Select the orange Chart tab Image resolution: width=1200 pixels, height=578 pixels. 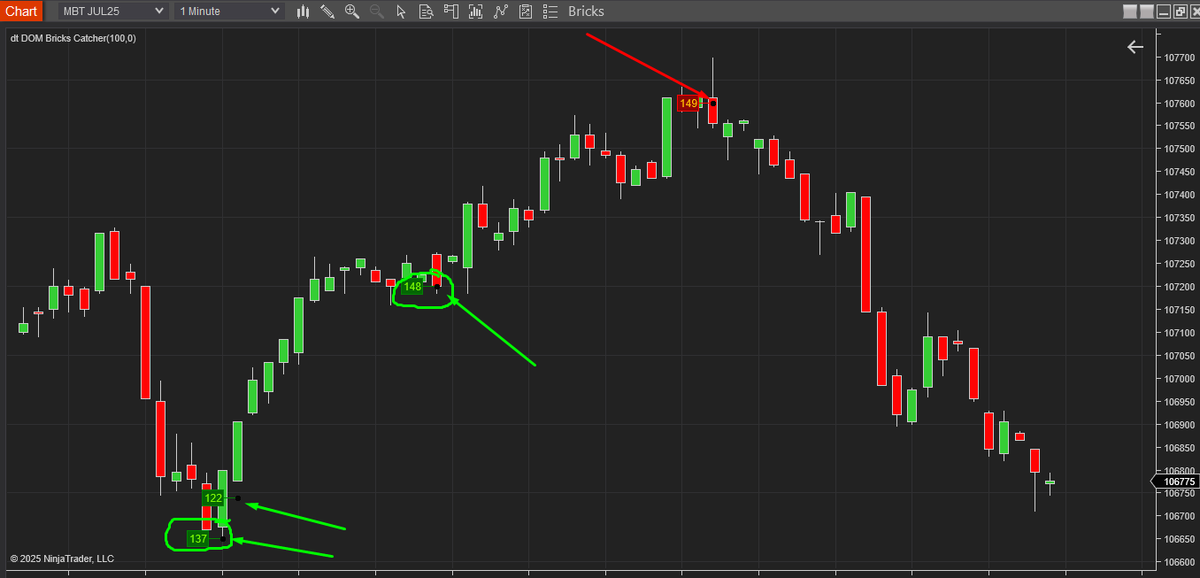pos(21,12)
